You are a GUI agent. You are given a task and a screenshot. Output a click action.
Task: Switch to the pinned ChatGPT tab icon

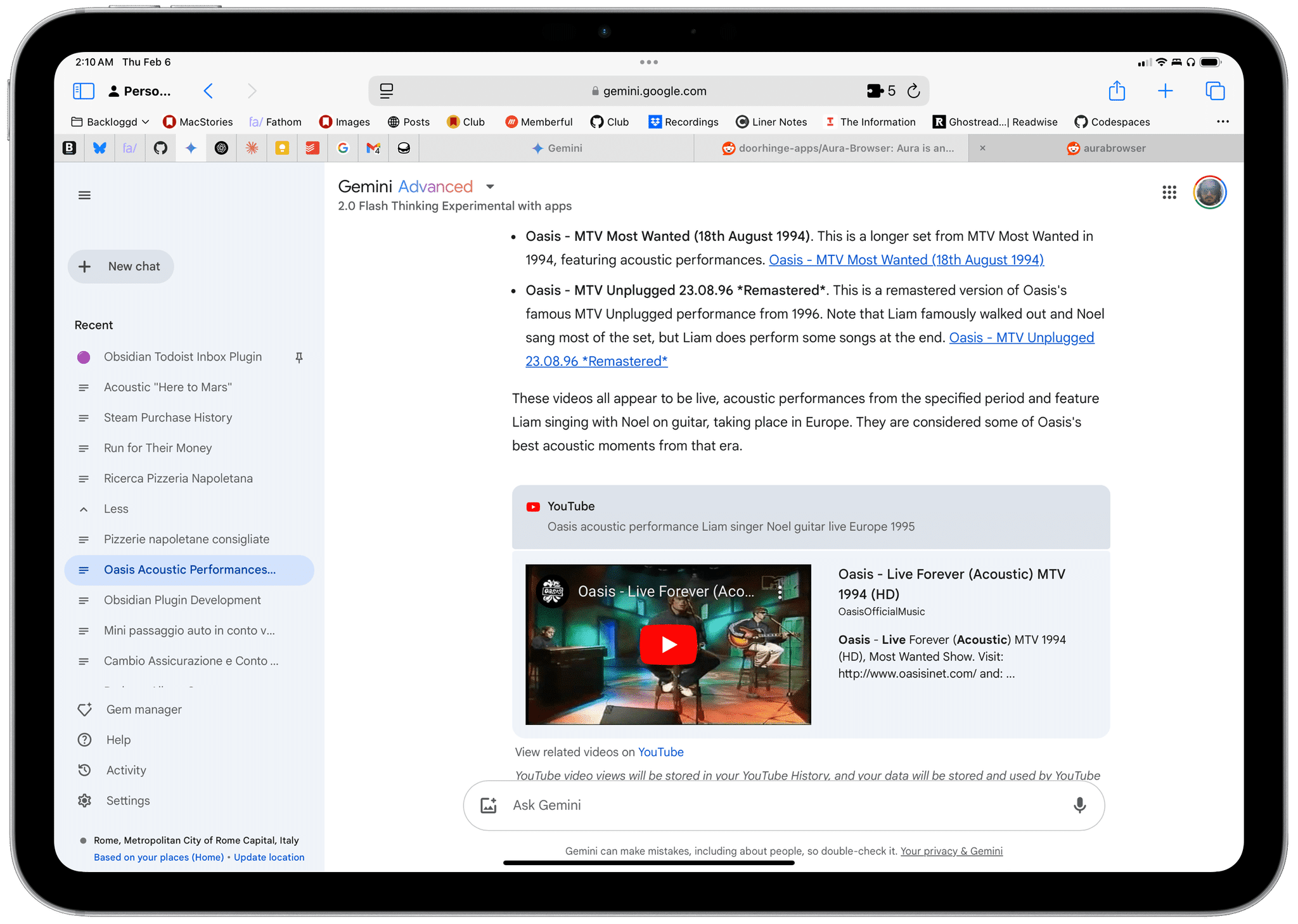[221, 148]
